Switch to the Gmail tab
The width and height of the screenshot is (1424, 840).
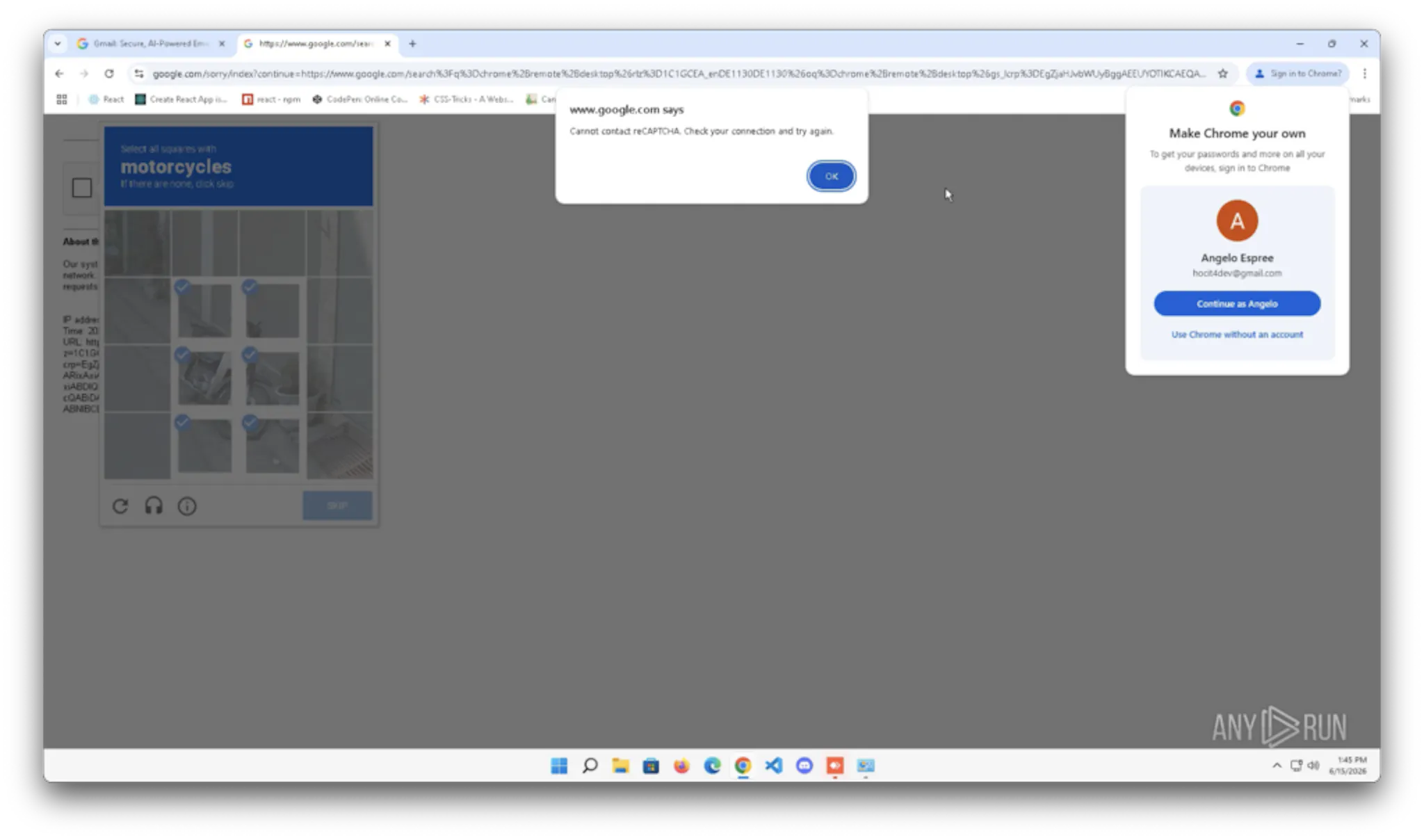click(152, 43)
